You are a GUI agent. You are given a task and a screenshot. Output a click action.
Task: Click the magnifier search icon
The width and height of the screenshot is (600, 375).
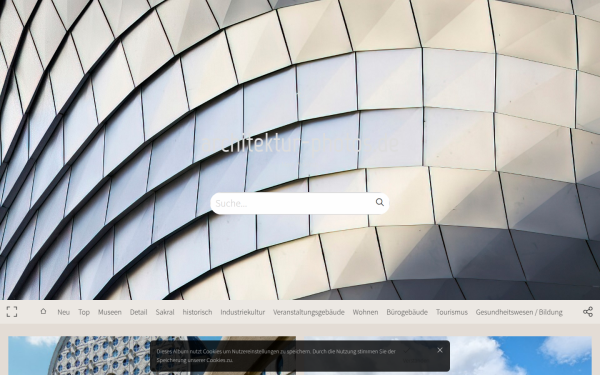379,202
